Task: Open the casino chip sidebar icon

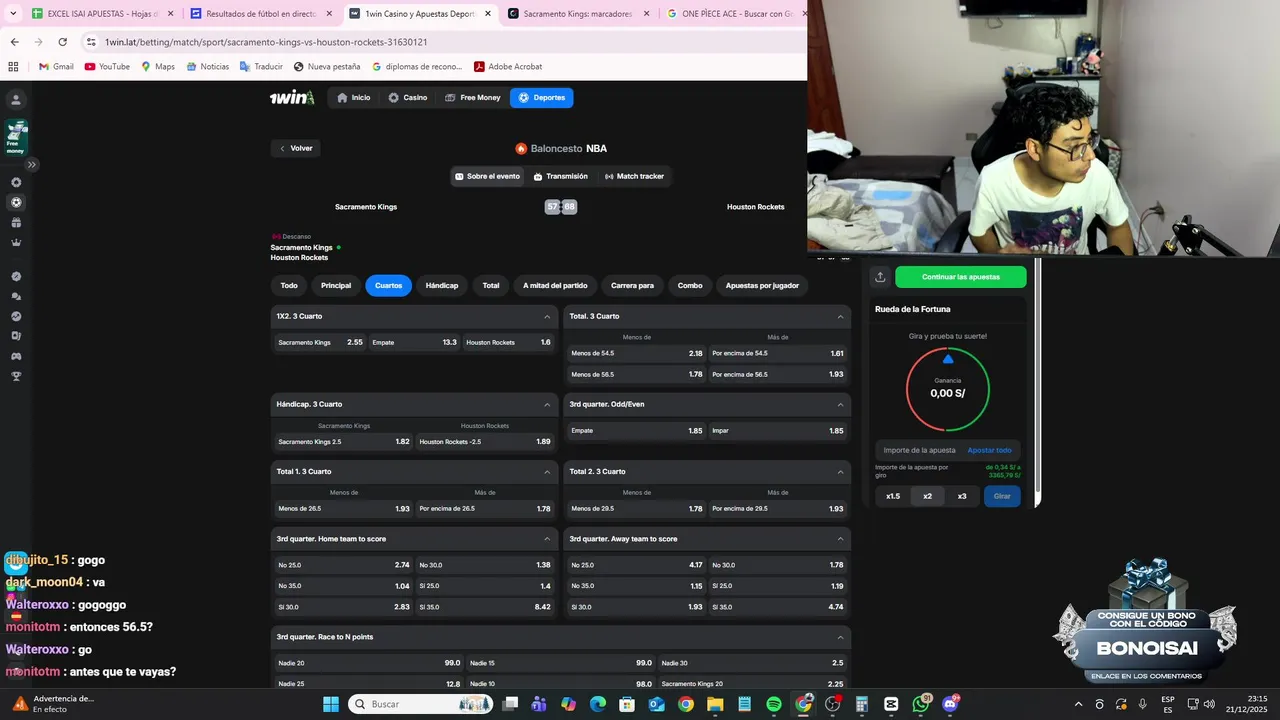Action: (16, 182)
